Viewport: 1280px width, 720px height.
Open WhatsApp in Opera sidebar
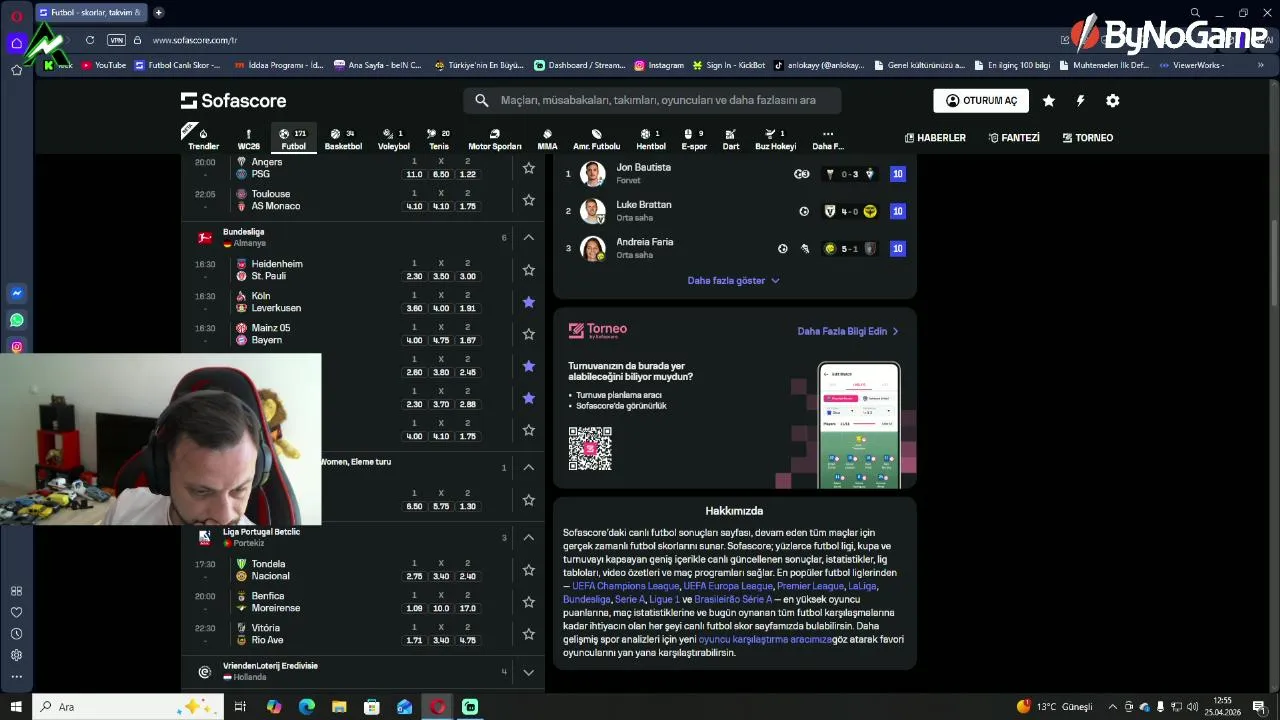coord(16,320)
